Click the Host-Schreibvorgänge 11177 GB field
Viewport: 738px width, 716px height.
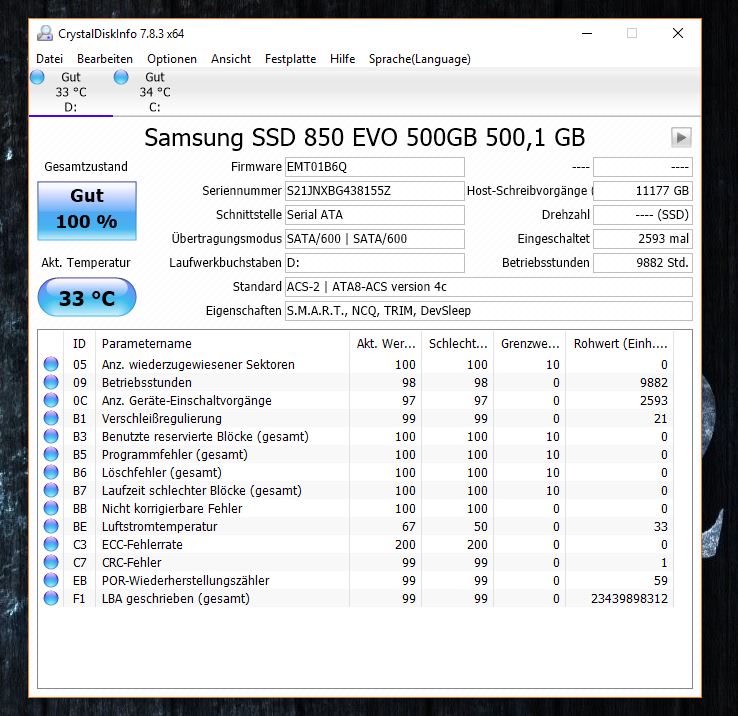point(643,191)
